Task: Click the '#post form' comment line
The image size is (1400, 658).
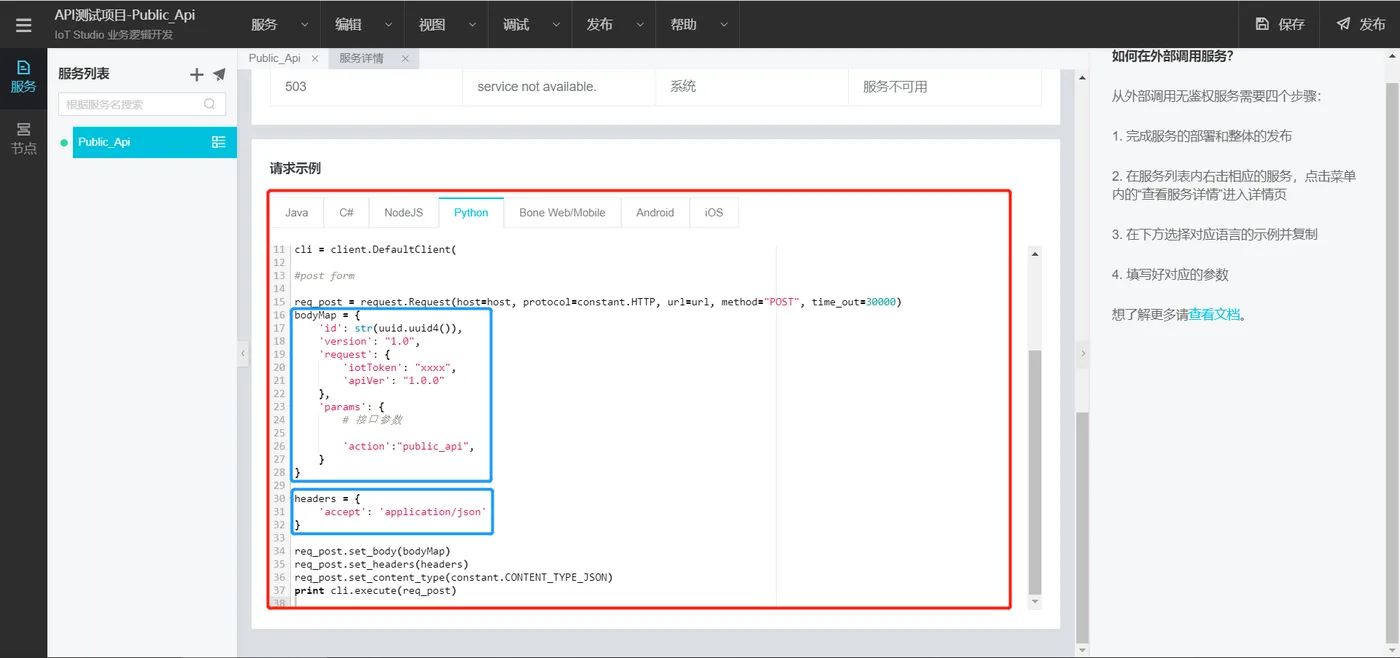Action: (x=324, y=276)
